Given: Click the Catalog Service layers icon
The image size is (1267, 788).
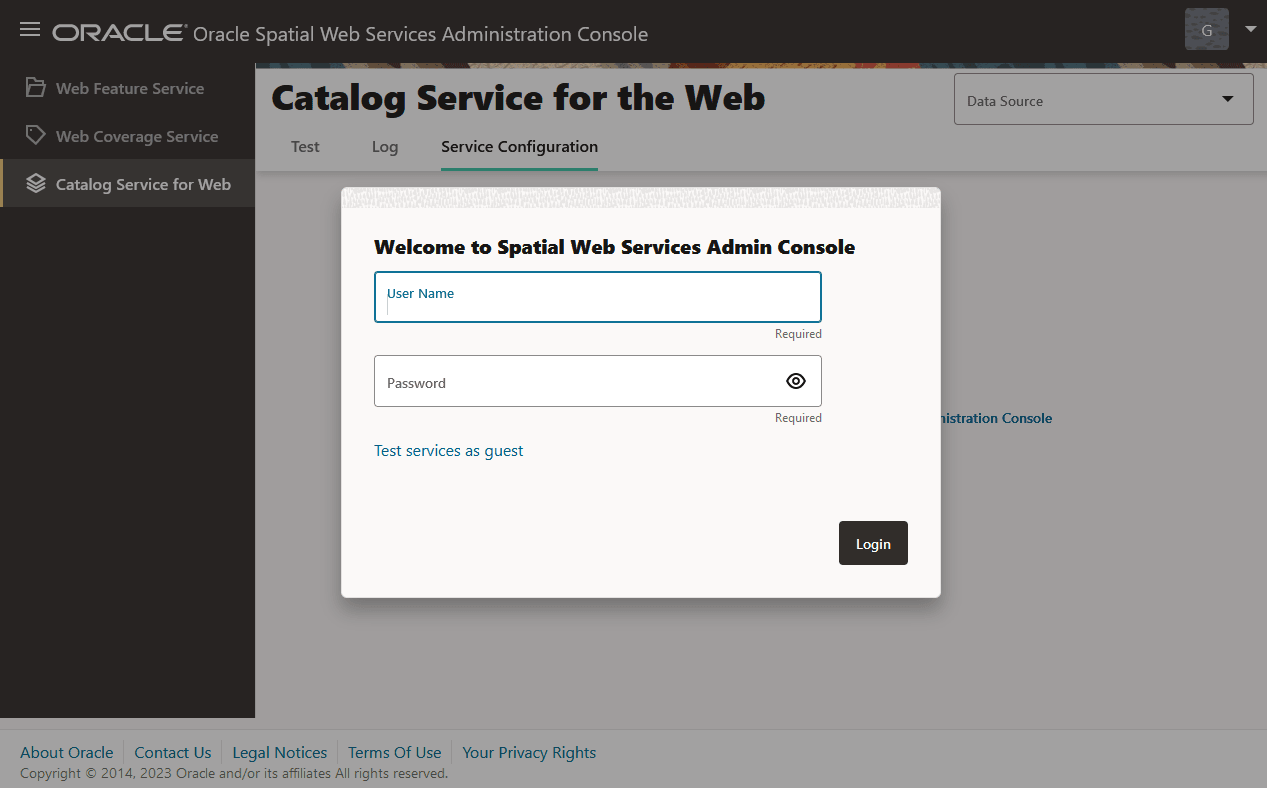Looking at the screenshot, I should [36, 184].
